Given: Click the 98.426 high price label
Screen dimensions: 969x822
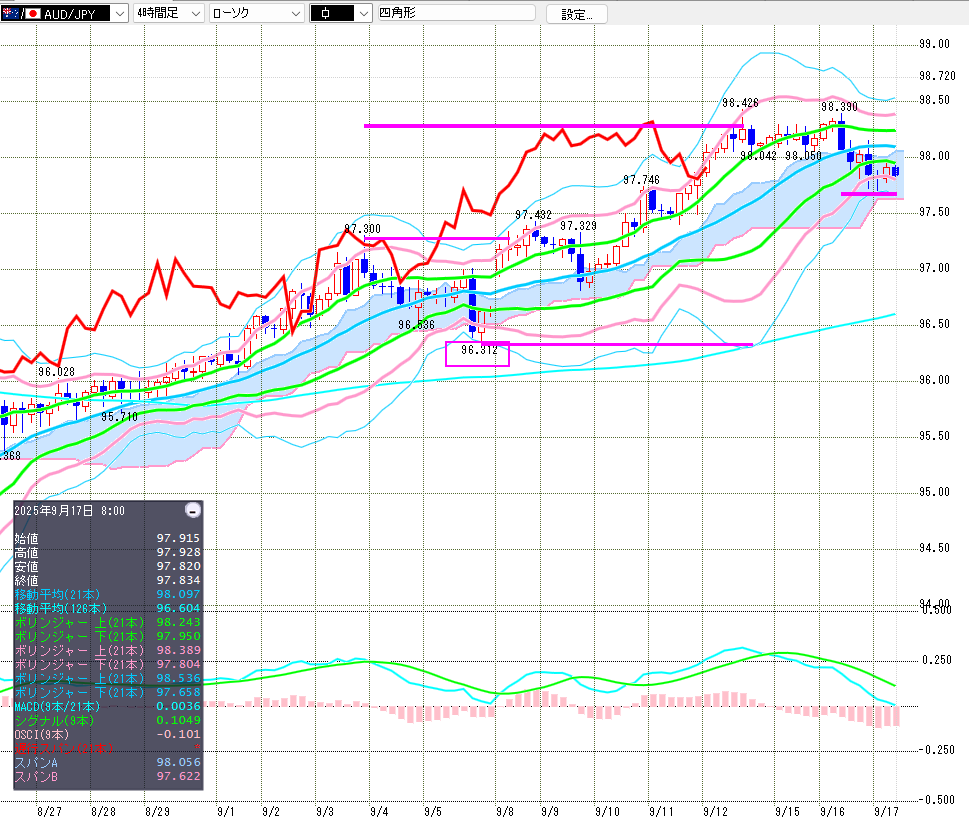Looking at the screenshot, I should point(740,102).
